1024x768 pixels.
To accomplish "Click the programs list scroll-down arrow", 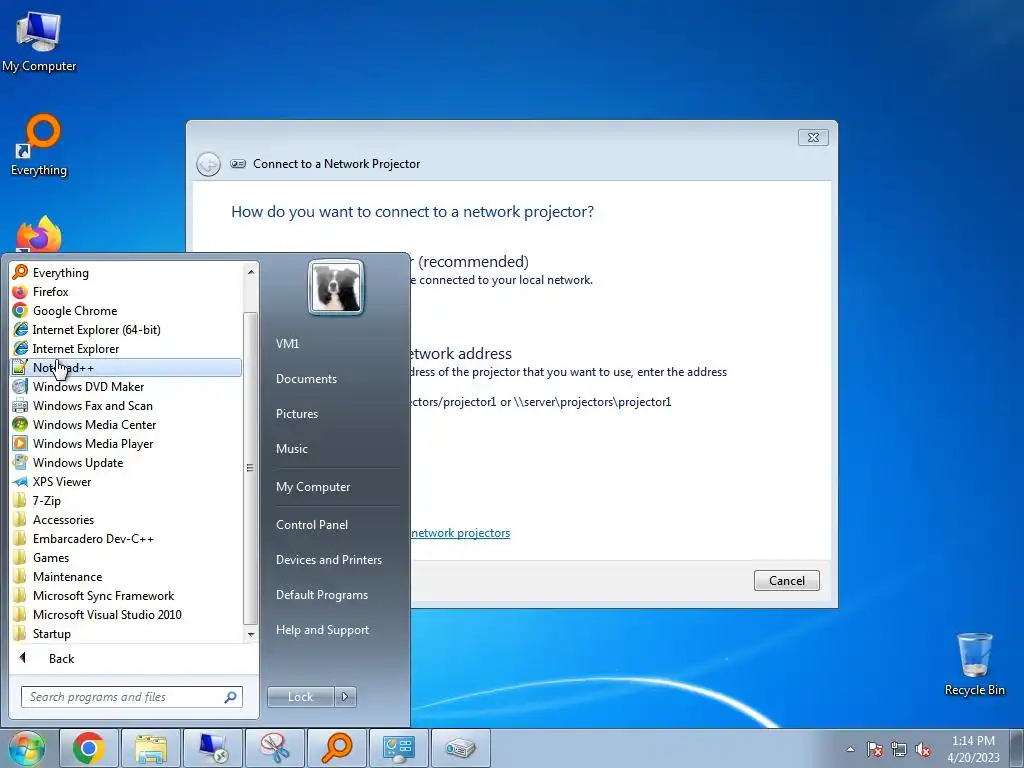I will pos(251,634).
